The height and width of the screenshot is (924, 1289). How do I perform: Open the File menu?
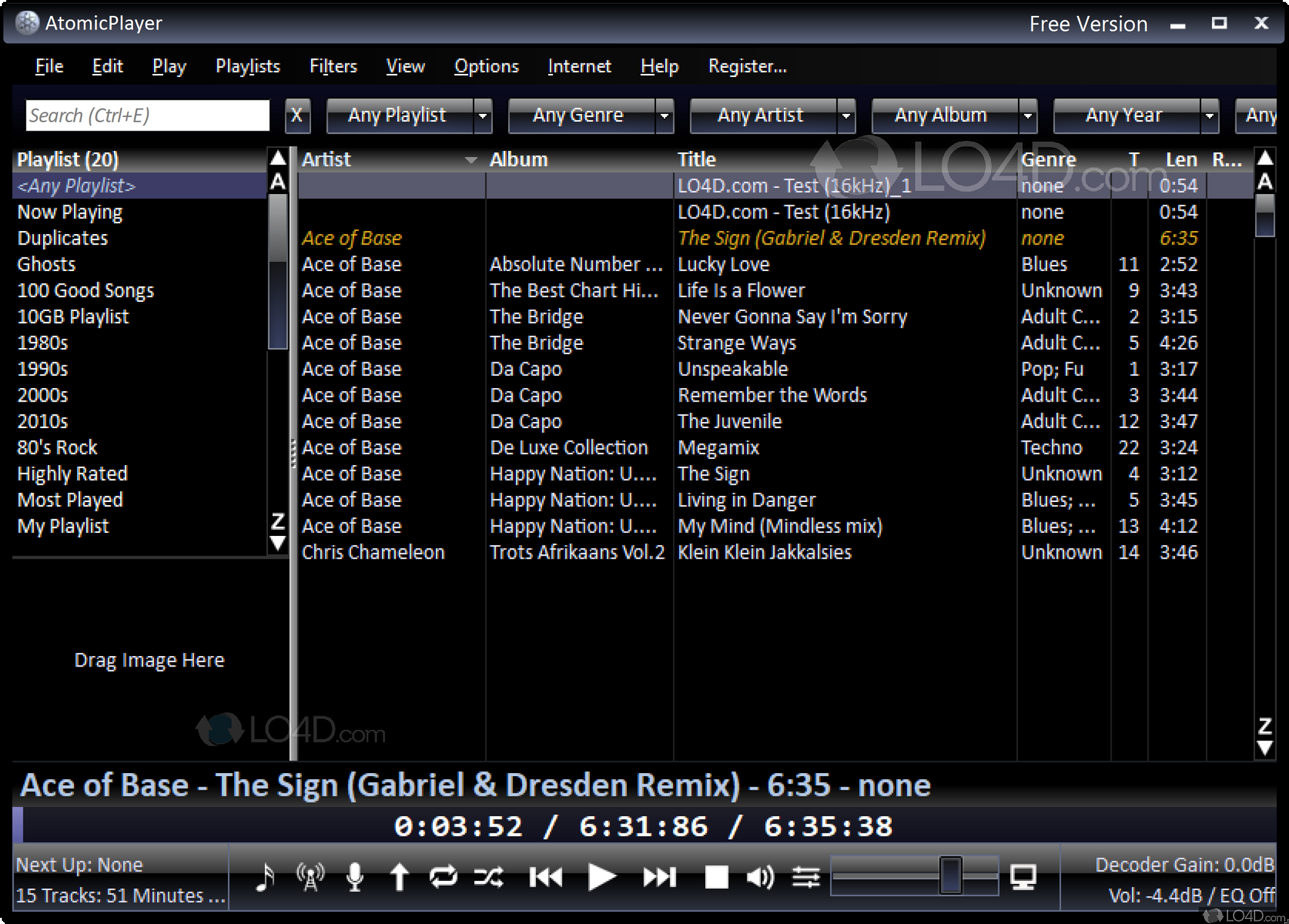pos(49,66)
